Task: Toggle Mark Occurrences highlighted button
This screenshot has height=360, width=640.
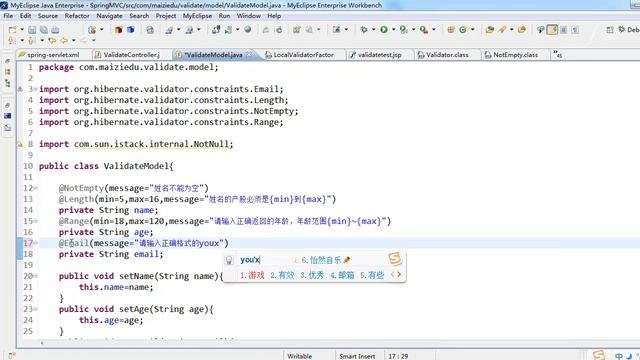Action: coord(552,29)
